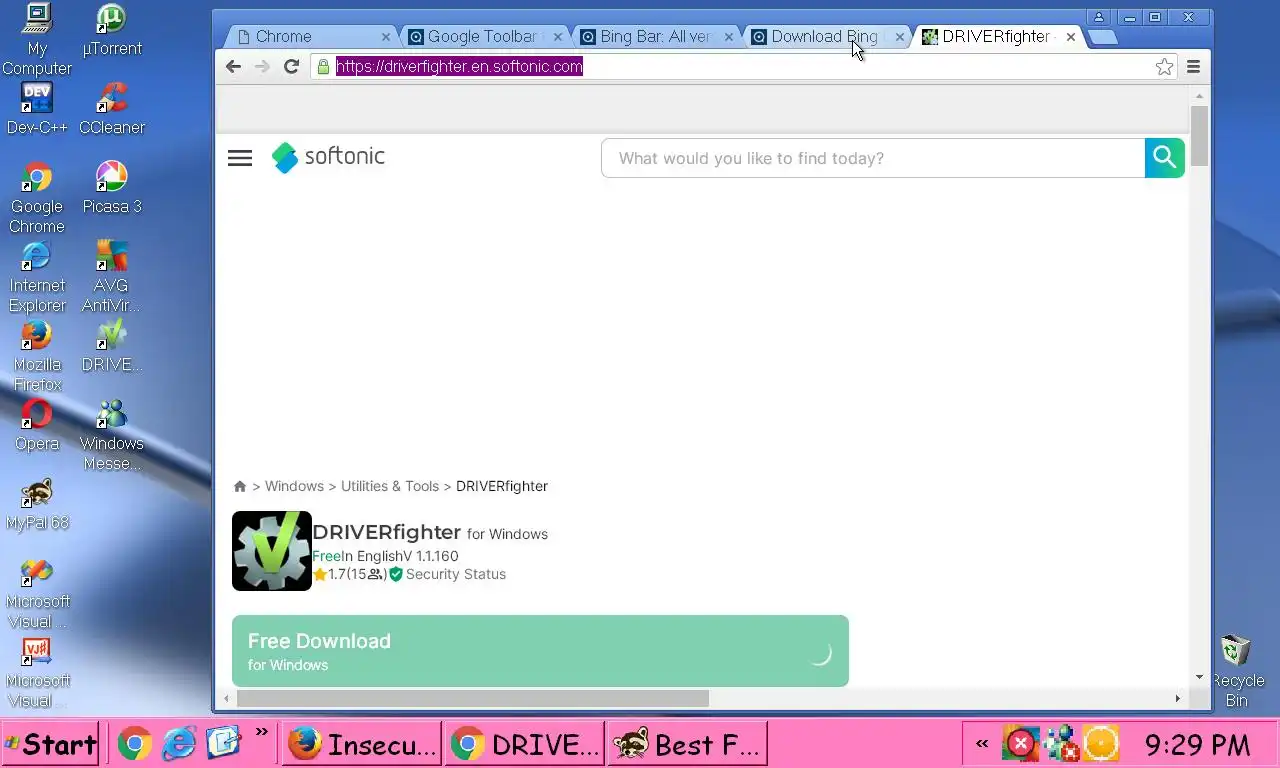
Task: Close the DRIVERfighter browser tab
Action: click(1071, 36)
